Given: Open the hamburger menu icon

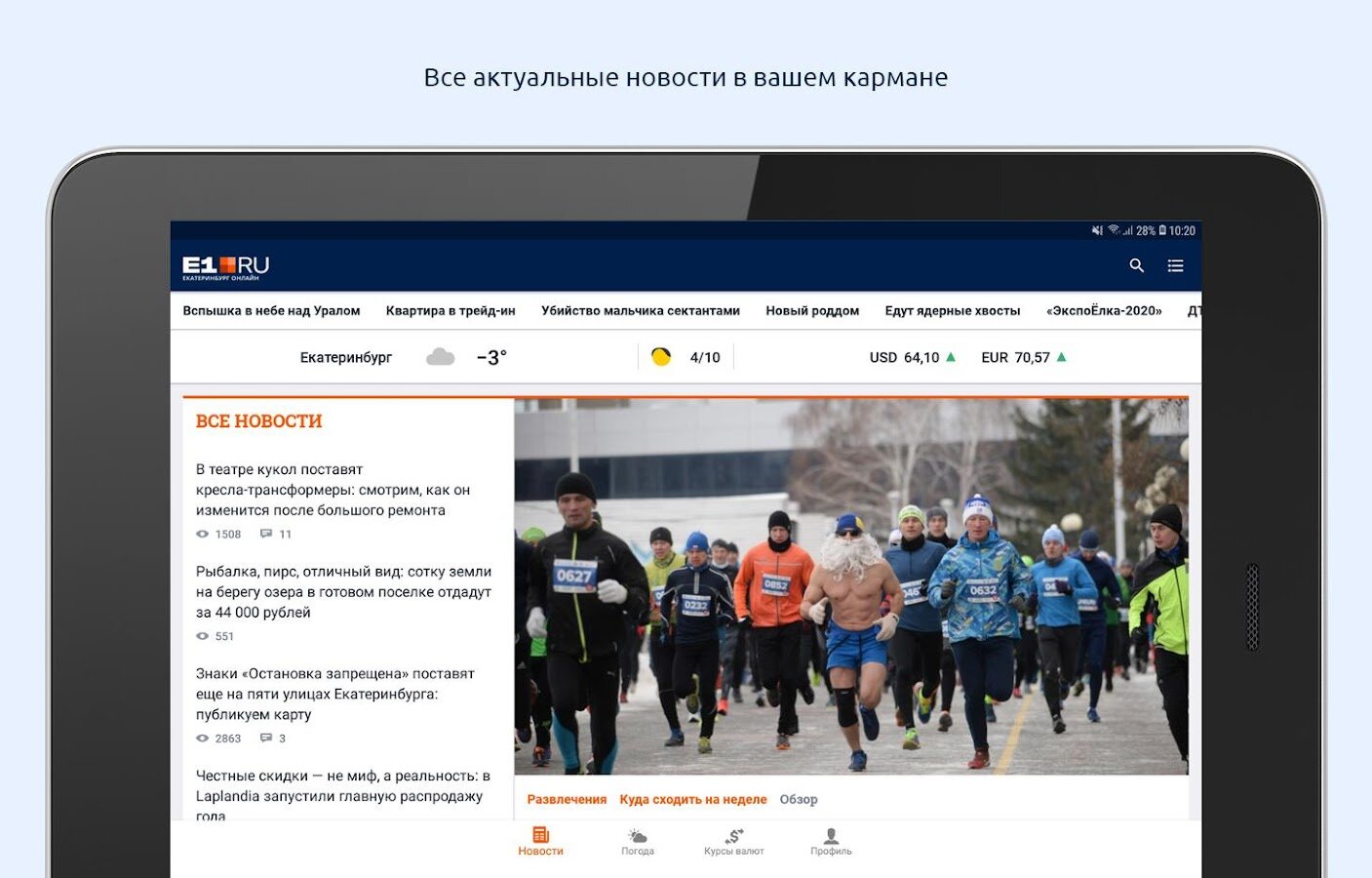Looking at the screenshot, I should tap(1175, 265).
